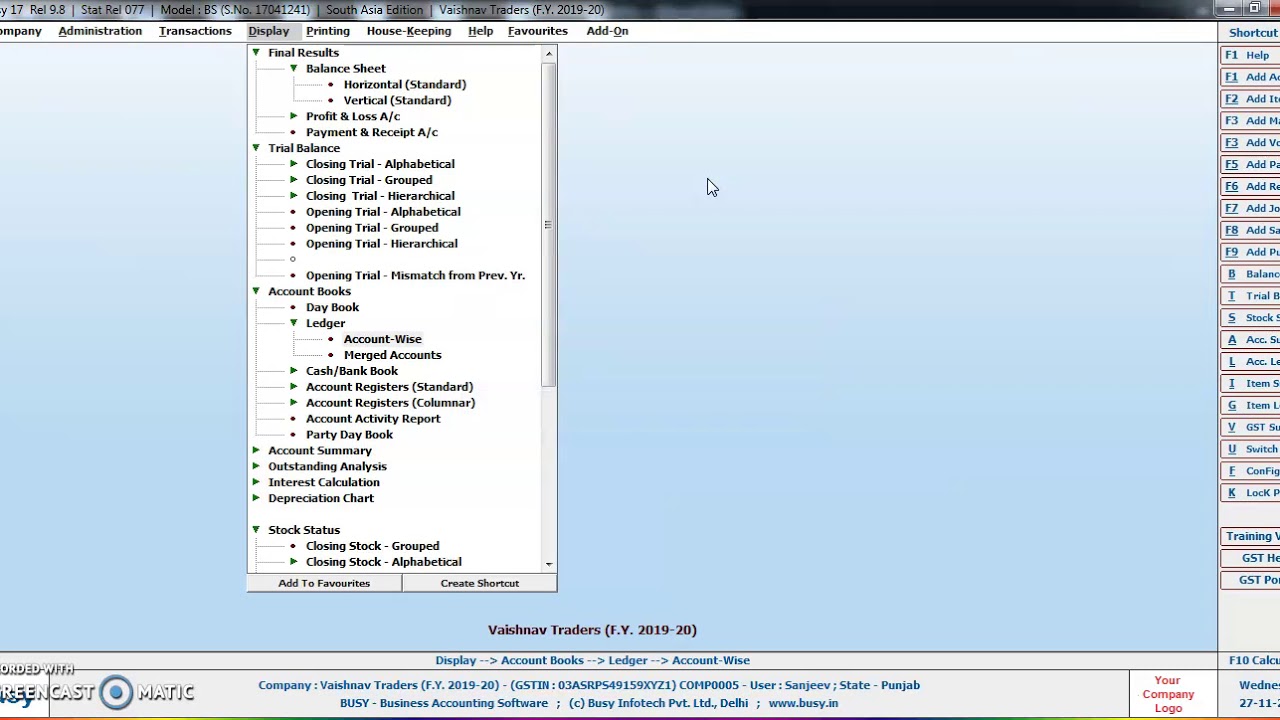Click the F8 Add Sales shortcut
This screenshot has width=1280, height=720.
(x=1250, y=231)
